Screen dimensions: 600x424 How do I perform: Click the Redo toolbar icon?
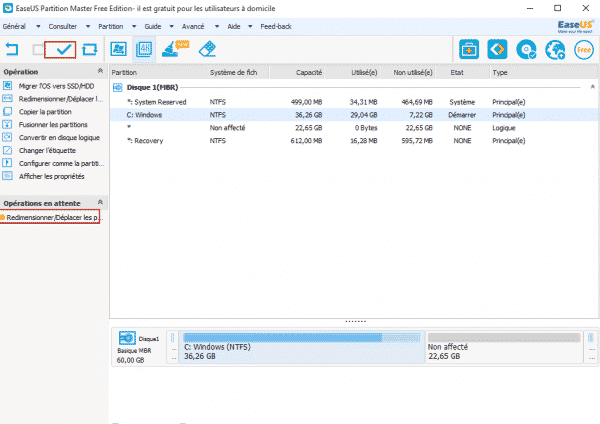38,49
